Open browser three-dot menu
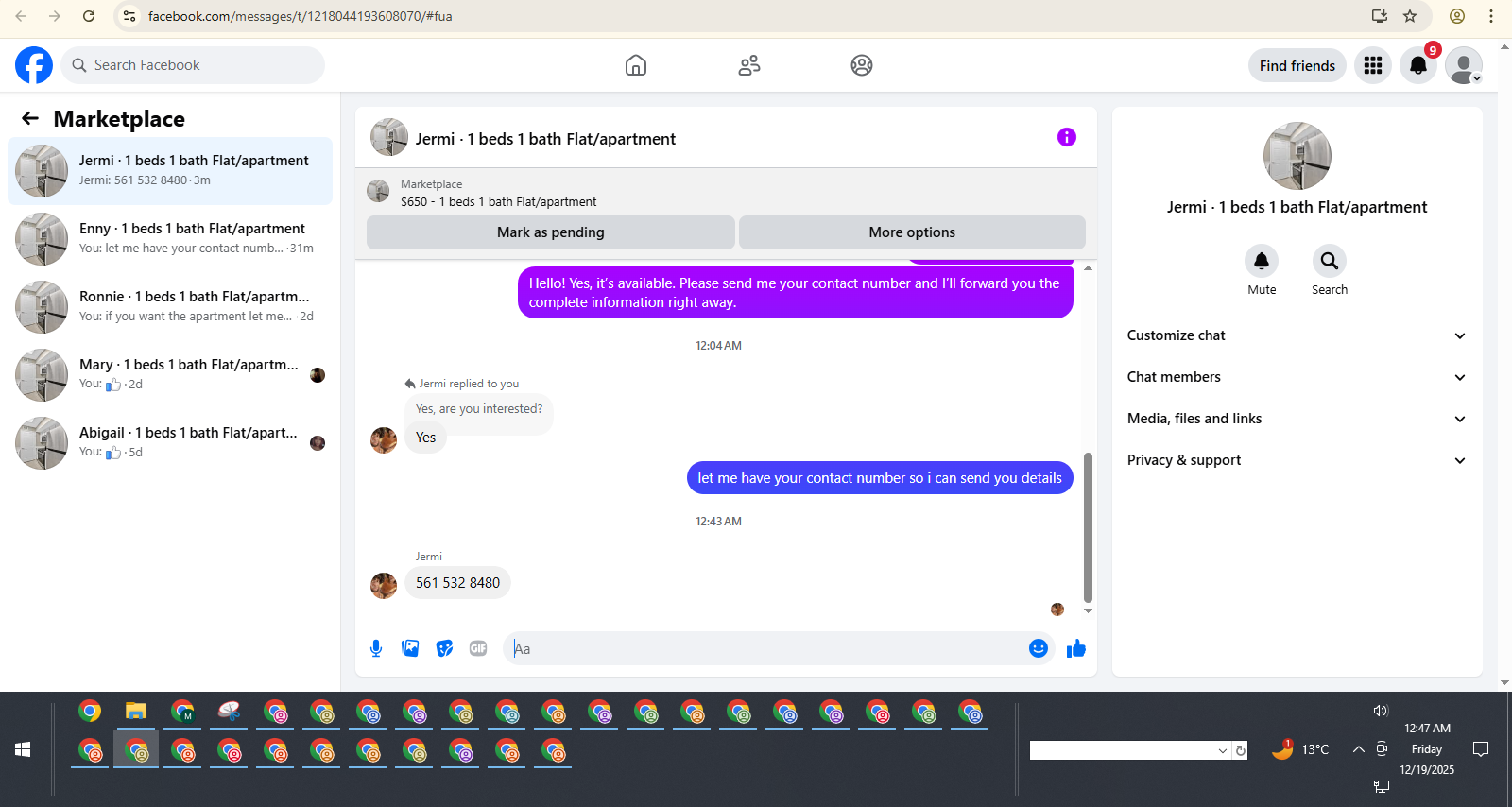 (x=1491, y=16)
